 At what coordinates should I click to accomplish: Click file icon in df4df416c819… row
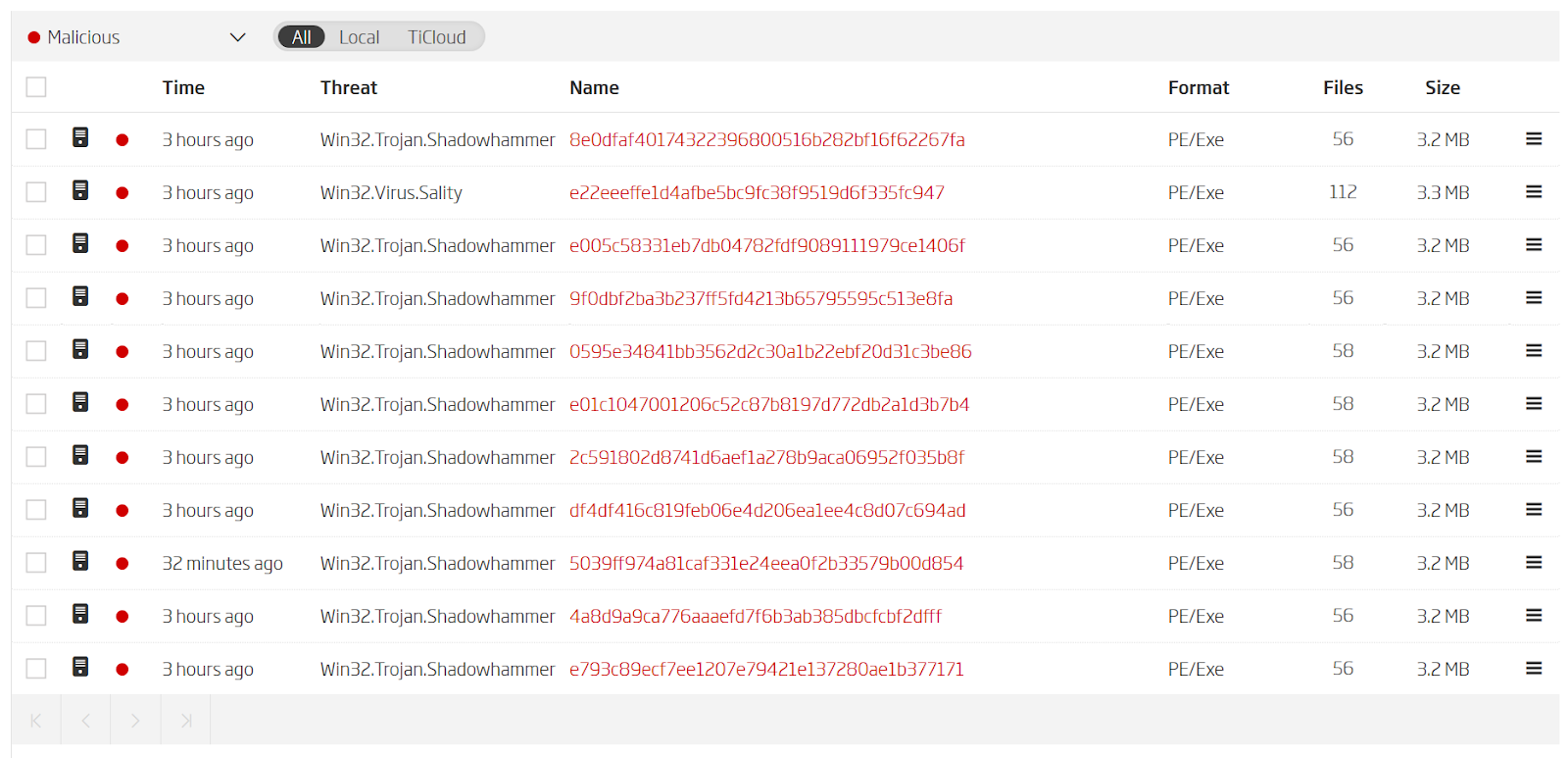pos(80,508)
